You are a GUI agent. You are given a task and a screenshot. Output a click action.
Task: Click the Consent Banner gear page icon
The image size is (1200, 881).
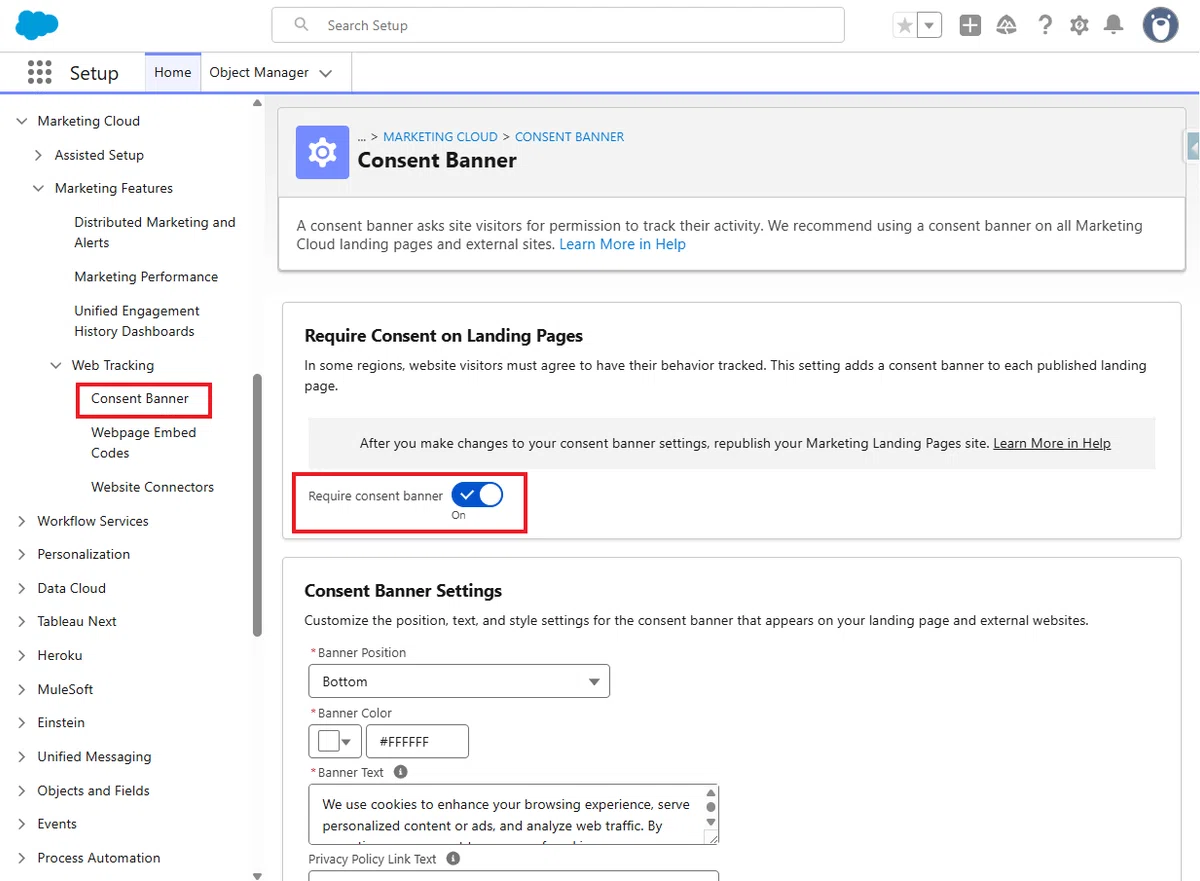pos(322,152)
